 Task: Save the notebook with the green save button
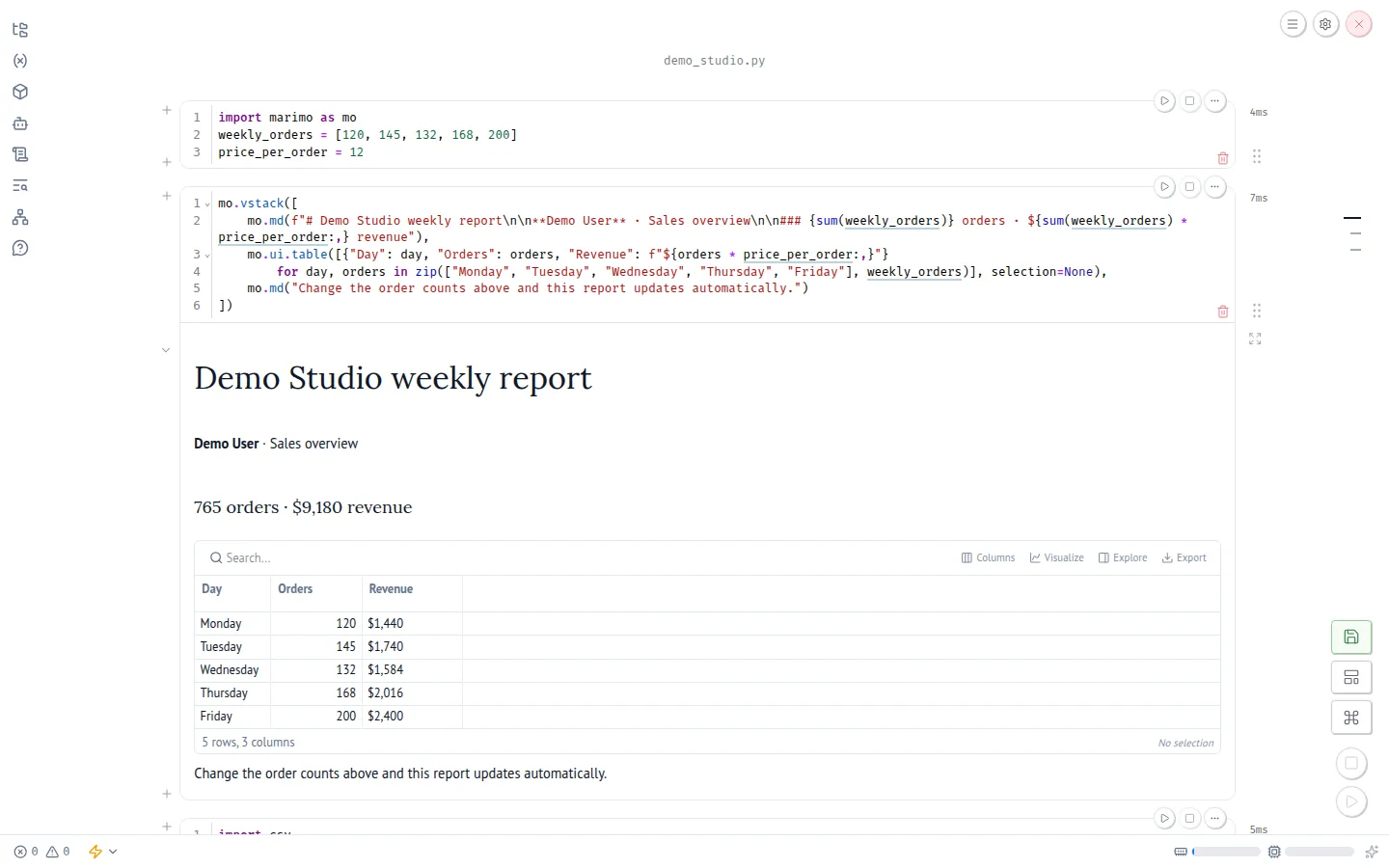pyautogui.click(x=1351, y=637)
